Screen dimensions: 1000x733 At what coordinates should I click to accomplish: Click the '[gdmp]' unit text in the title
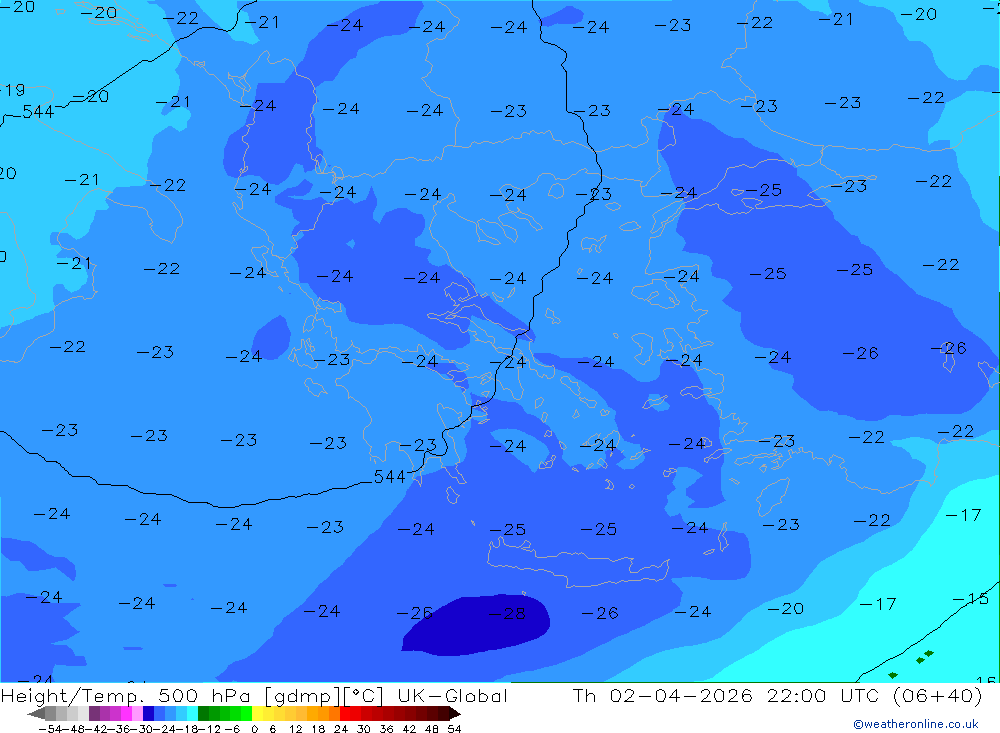(302, 696)
